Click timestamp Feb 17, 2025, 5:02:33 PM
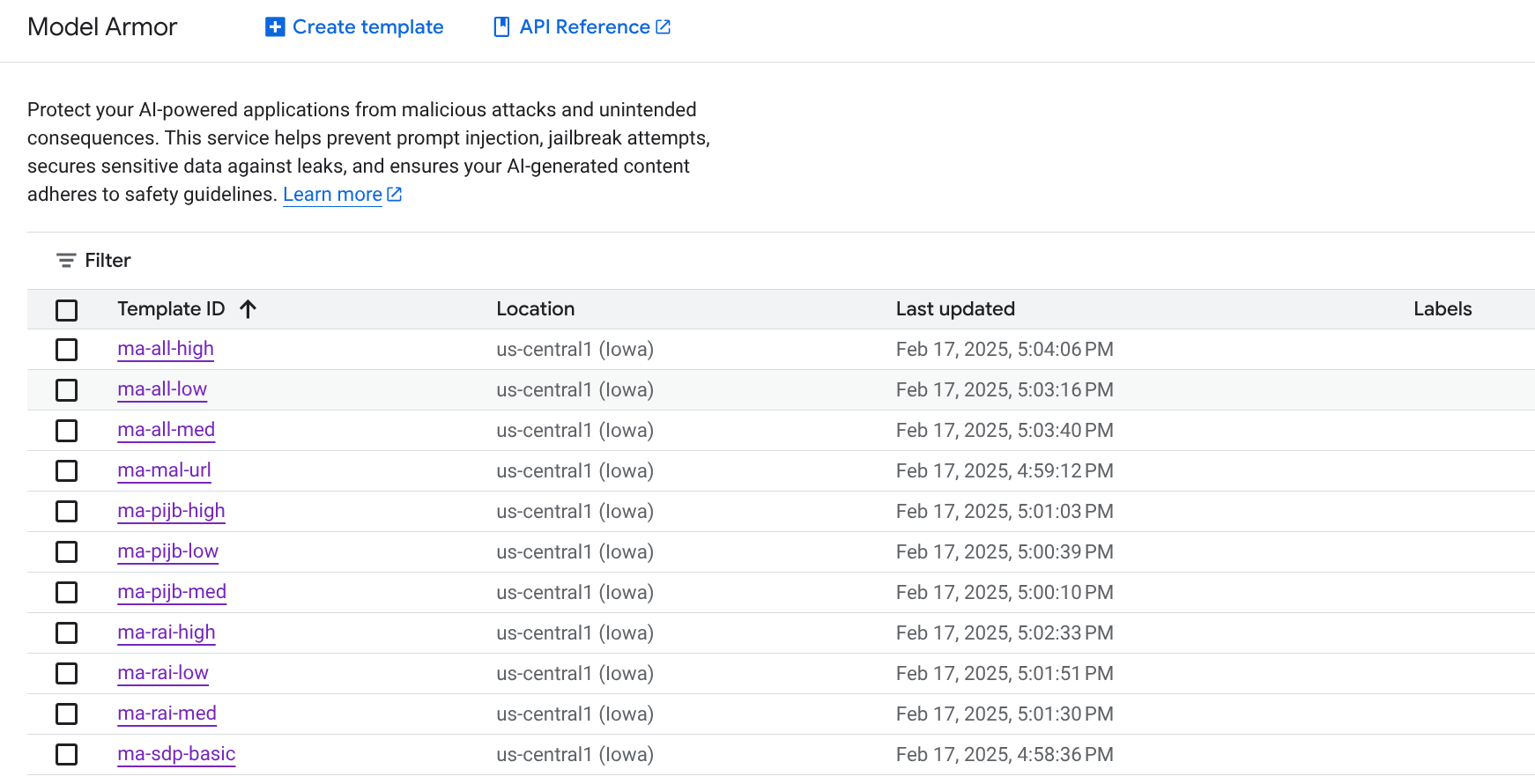 click(1005, 633)
